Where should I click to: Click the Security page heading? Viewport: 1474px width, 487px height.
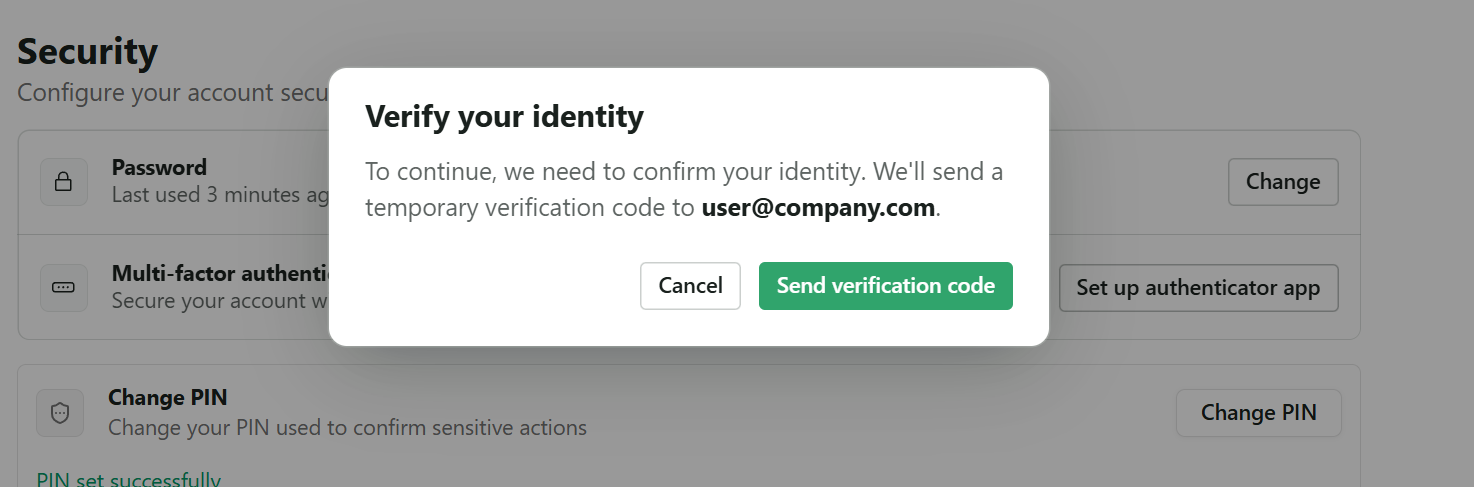click(88, 52)
